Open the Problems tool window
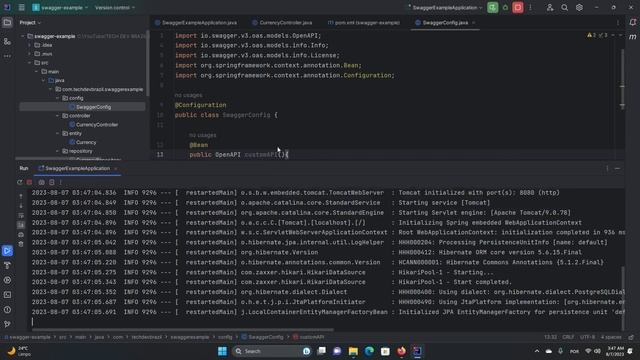Image resolution: width=640 pixels, height=360 pixels. [7, 310]
